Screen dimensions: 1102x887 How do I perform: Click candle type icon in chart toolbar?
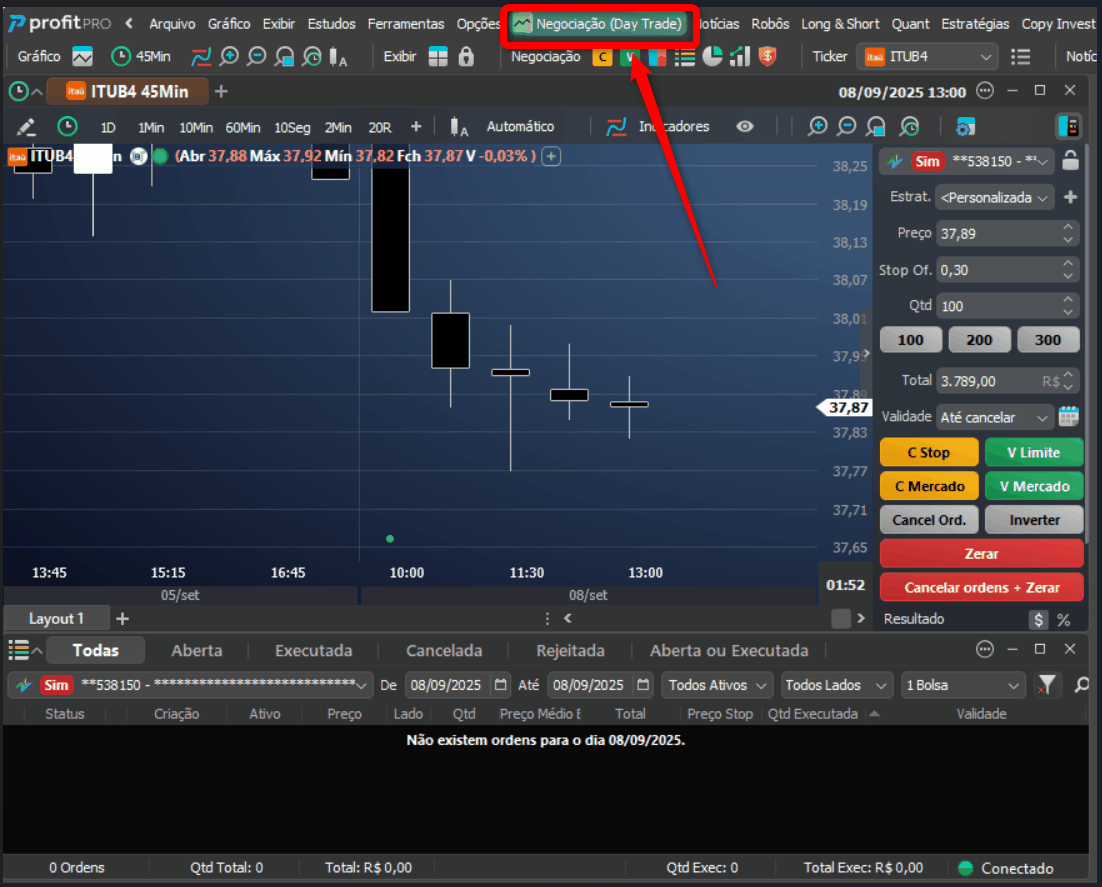tap(459, 127)
